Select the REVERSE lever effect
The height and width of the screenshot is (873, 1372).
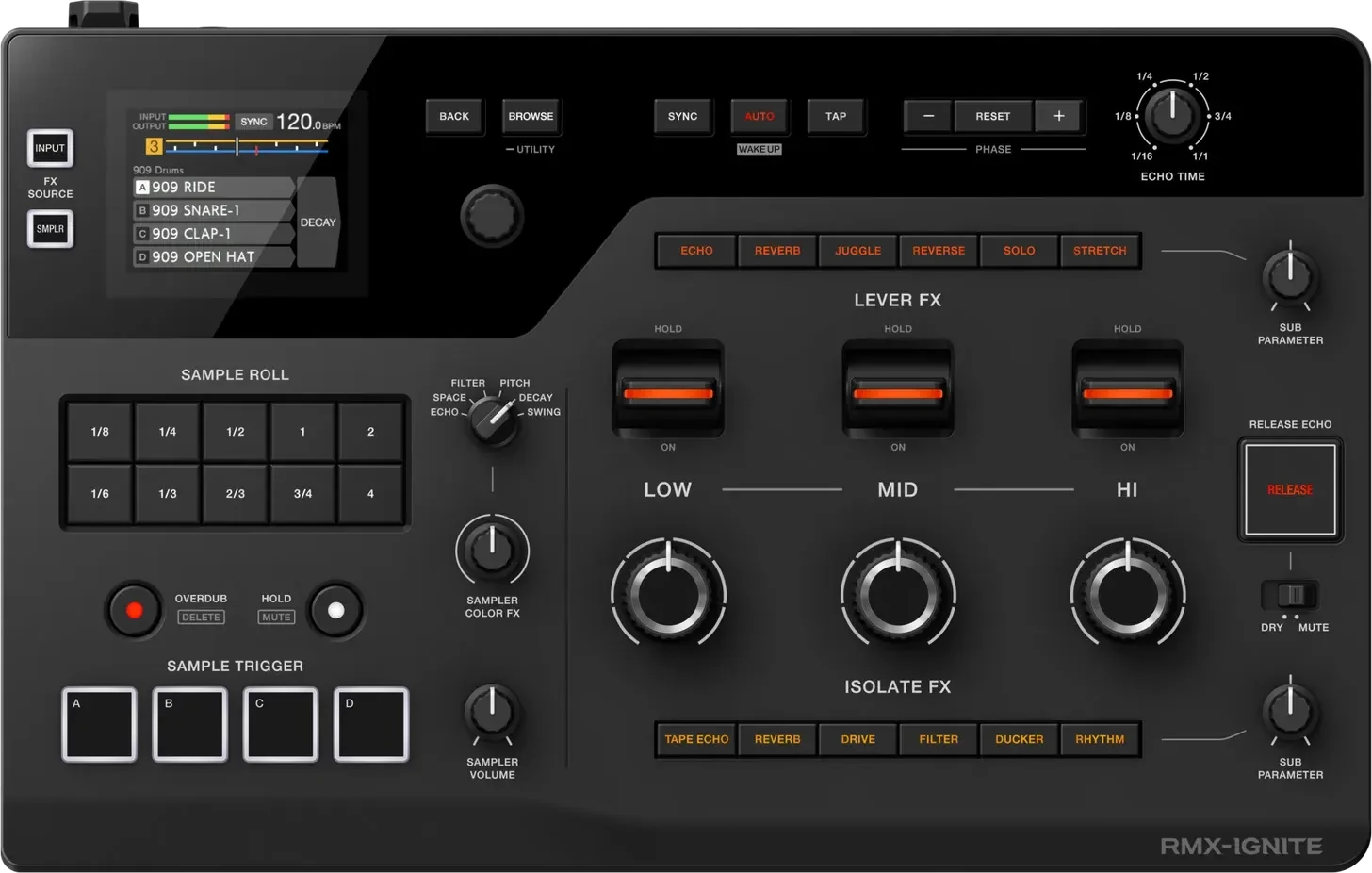939,251
